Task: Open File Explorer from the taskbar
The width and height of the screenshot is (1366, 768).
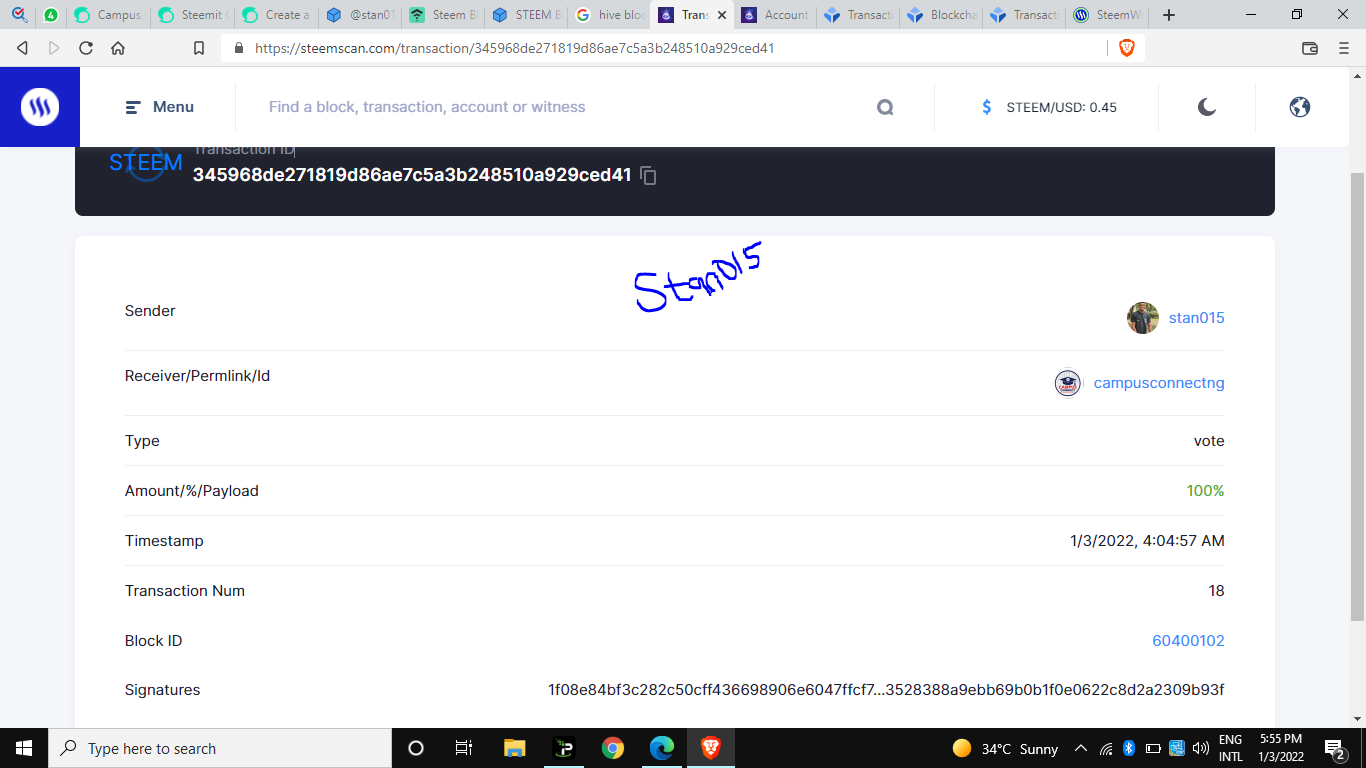Action: (x=514, y=748)
